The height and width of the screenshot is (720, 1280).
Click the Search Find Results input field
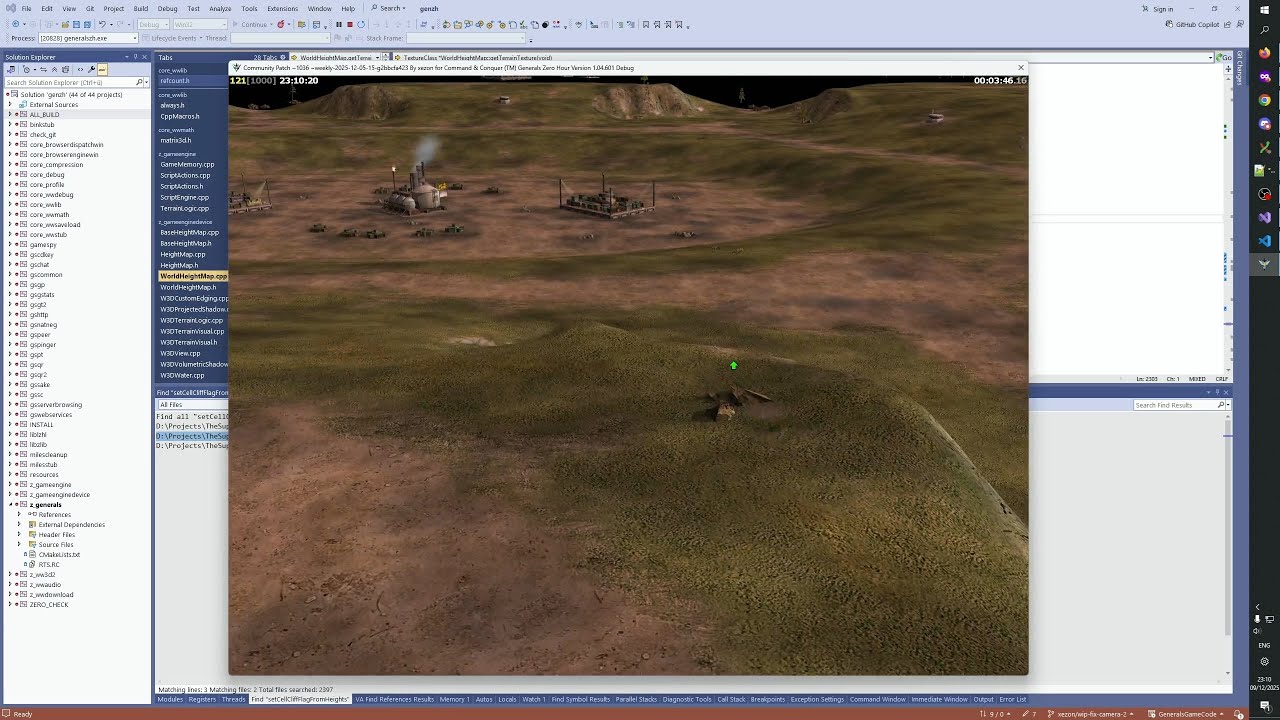(1175, 405)
